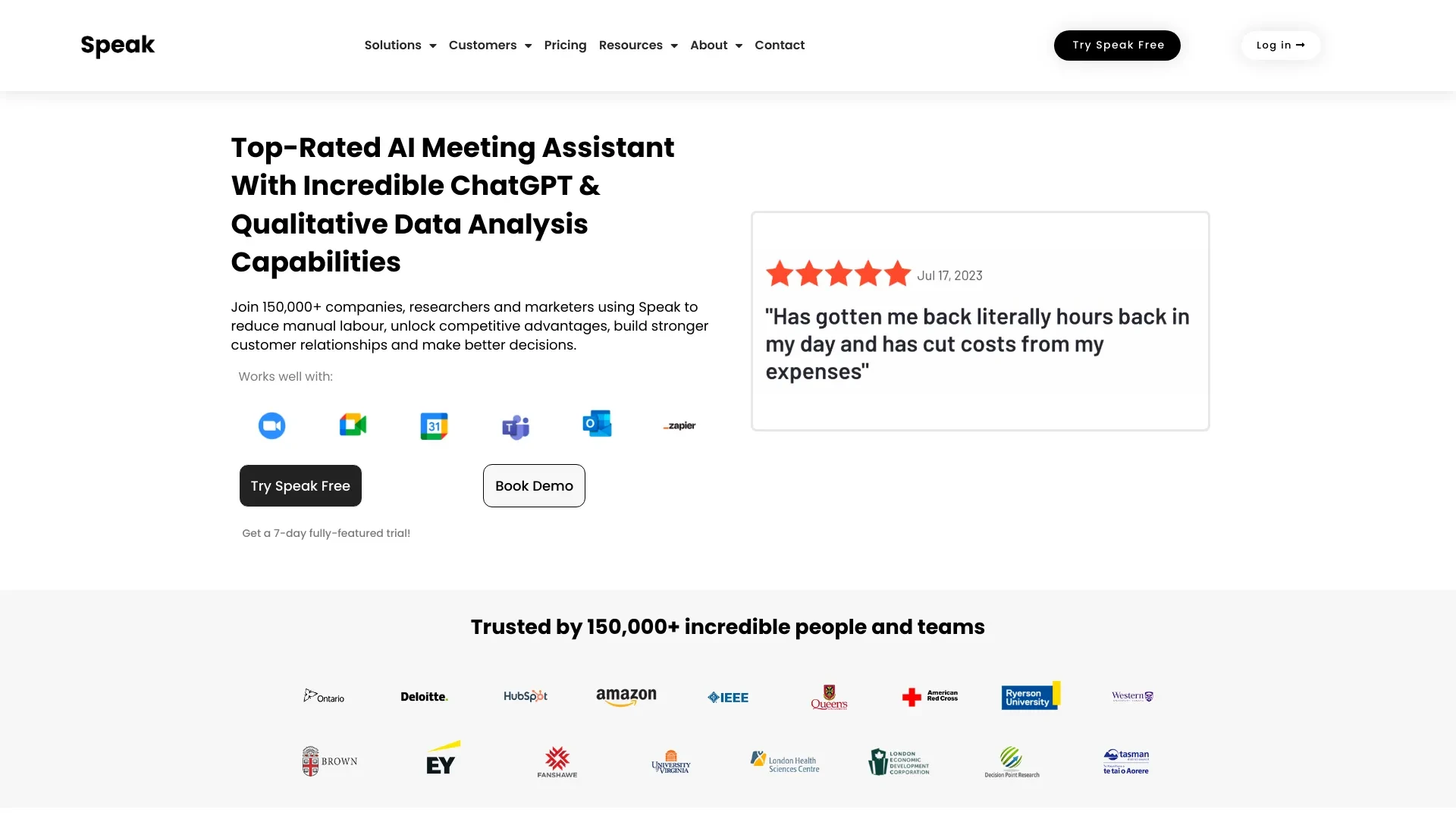Click the Google Meet integration icon
The height and width of the screenshot is (819, 1456).
point(353,425)
